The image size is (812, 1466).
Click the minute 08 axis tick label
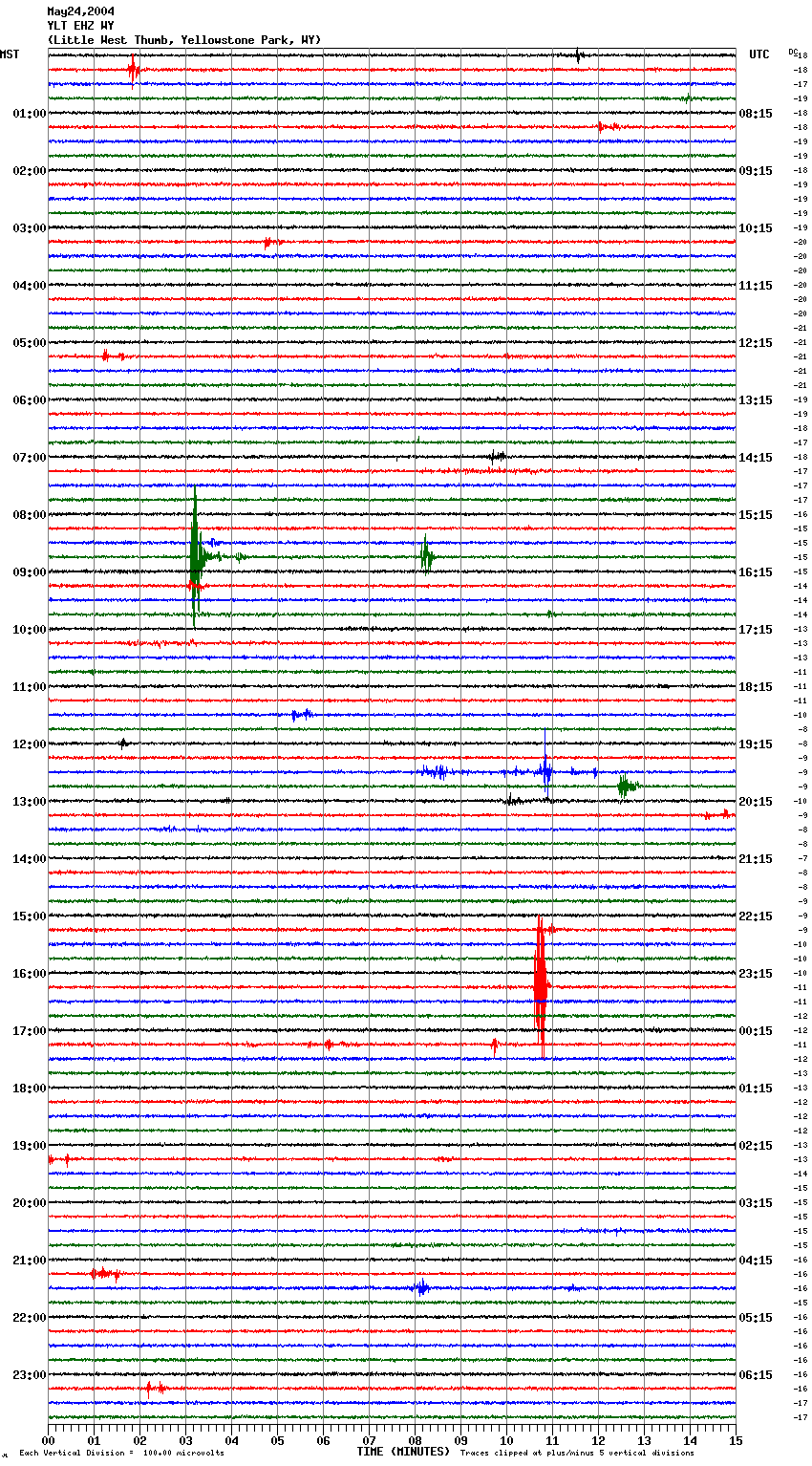[x=415, y=1440]
